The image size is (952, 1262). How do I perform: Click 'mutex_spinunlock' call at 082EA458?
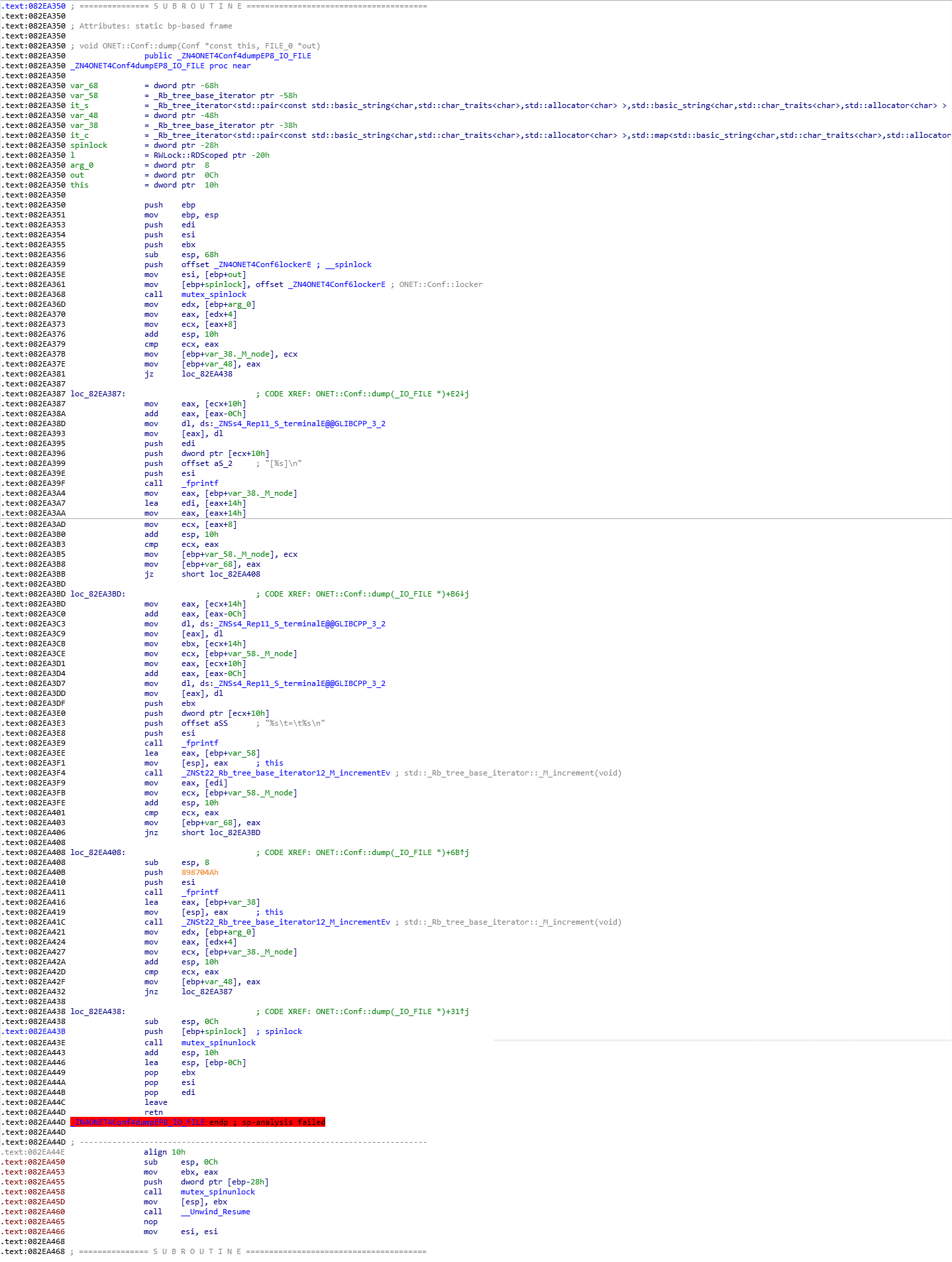pos(218,1192)
